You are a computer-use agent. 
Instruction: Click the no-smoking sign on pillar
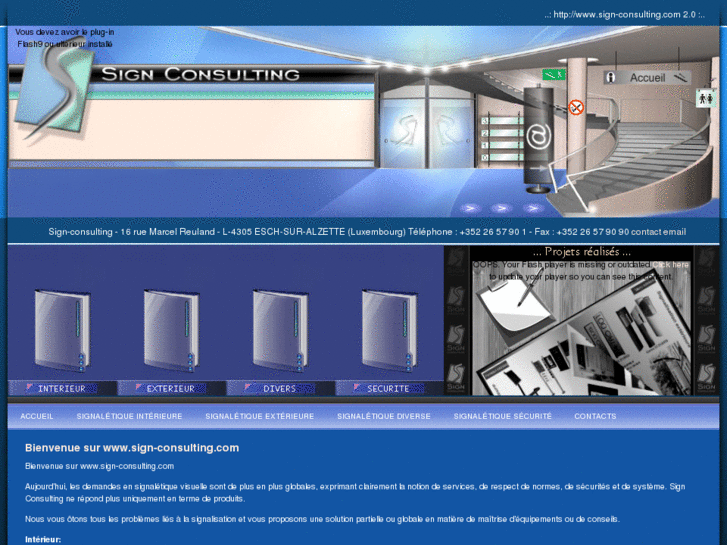coord(576,108)
